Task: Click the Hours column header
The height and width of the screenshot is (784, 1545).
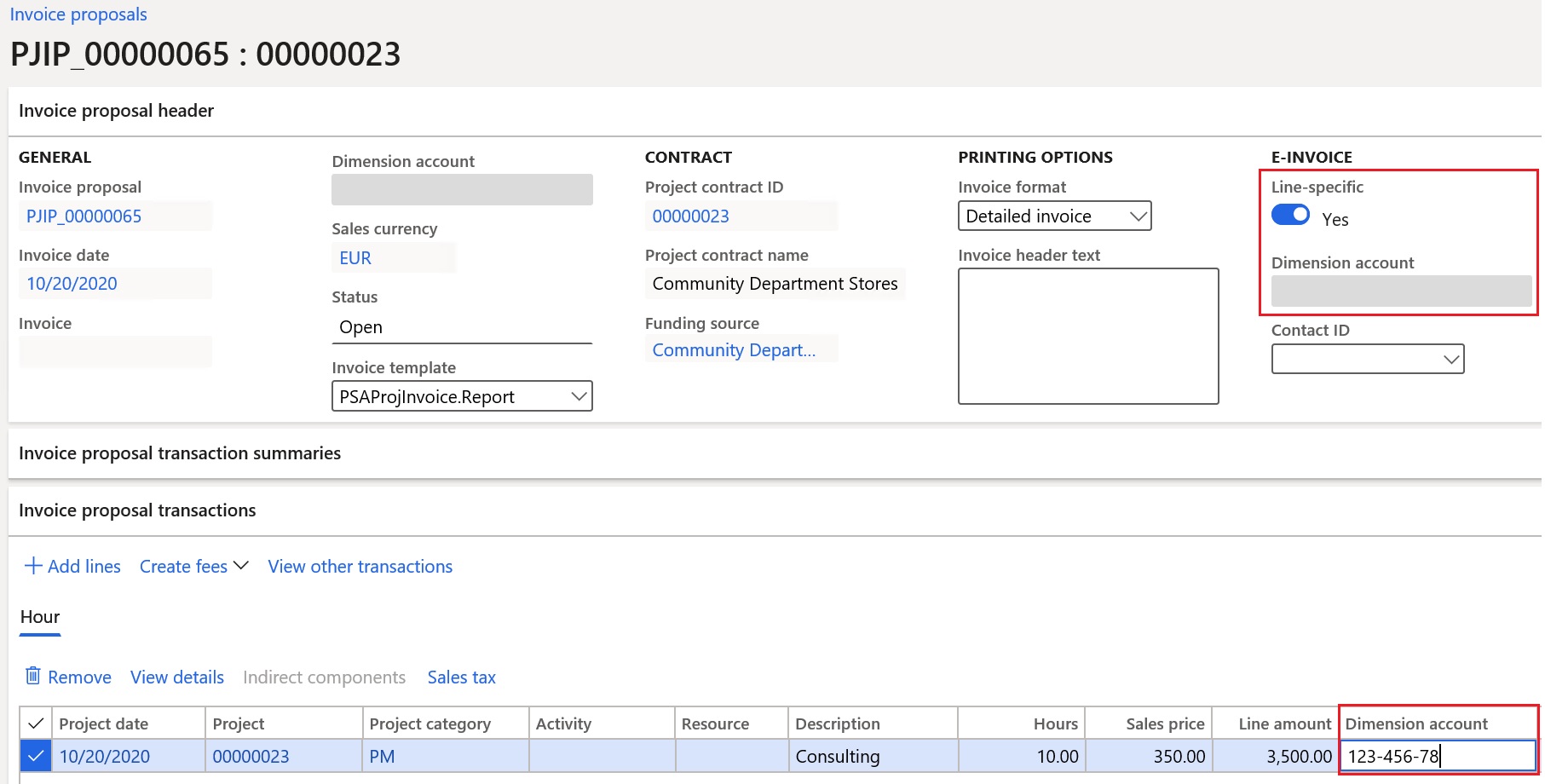Action: click(x=1022, y=723)
